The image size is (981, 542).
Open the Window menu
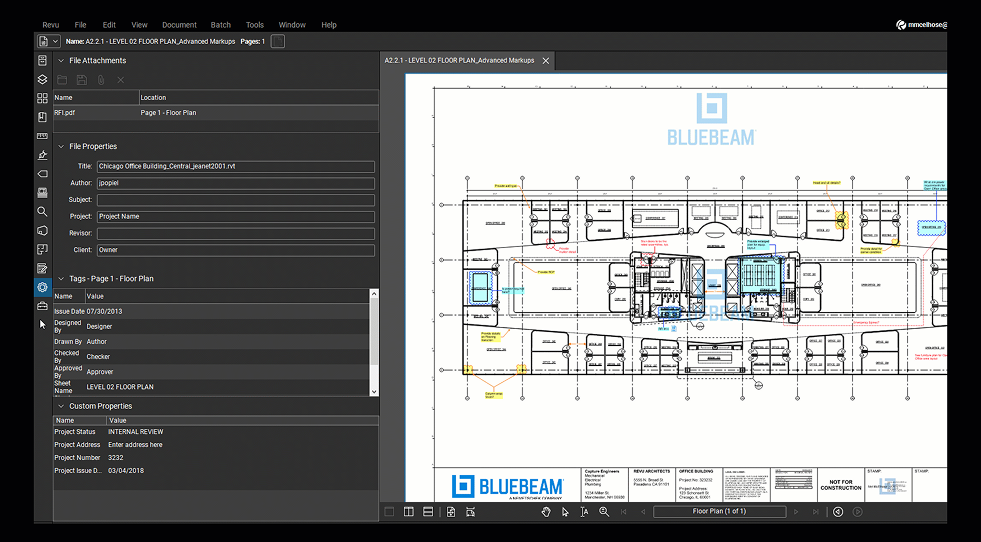(x=292, y=25)
